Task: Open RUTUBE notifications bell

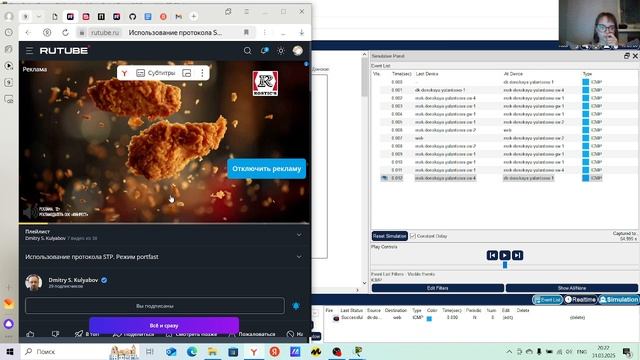Action: tap(264, 51)
